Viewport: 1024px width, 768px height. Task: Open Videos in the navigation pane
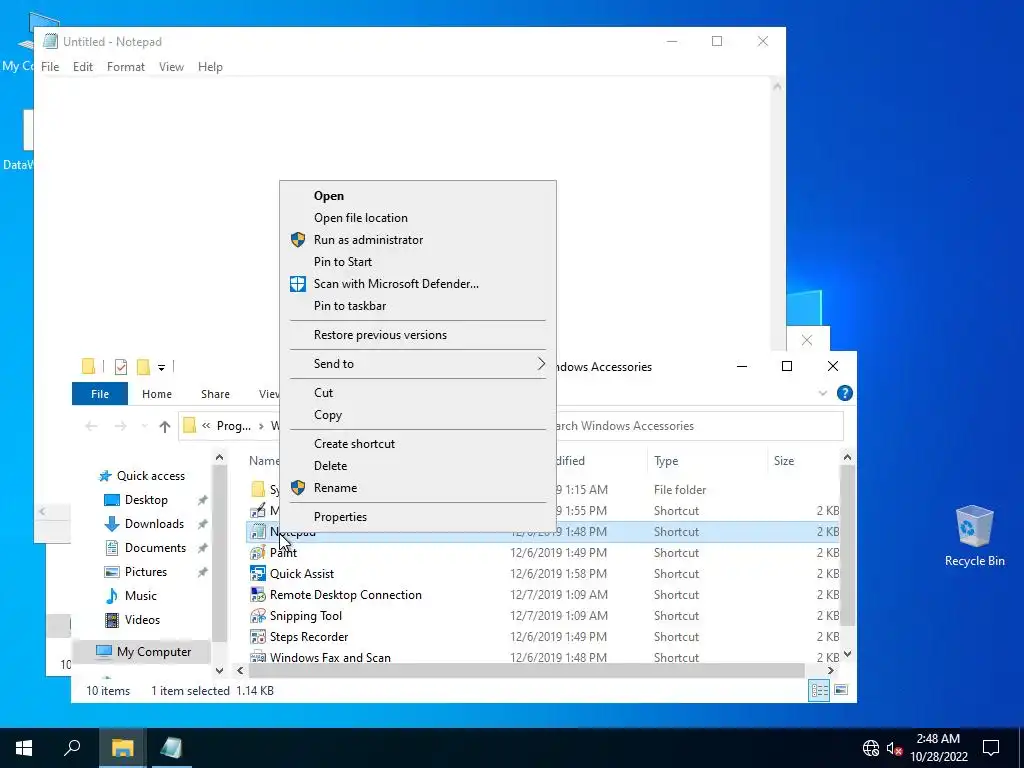pos(142,620)
